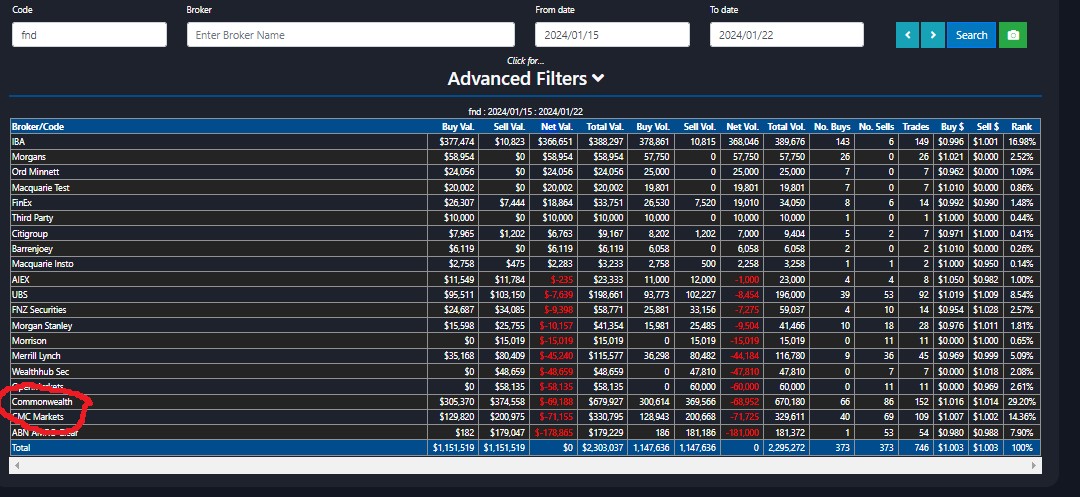Sort by Trades column header
This screenshot has height=497, width=1080.
coord(915,127)
